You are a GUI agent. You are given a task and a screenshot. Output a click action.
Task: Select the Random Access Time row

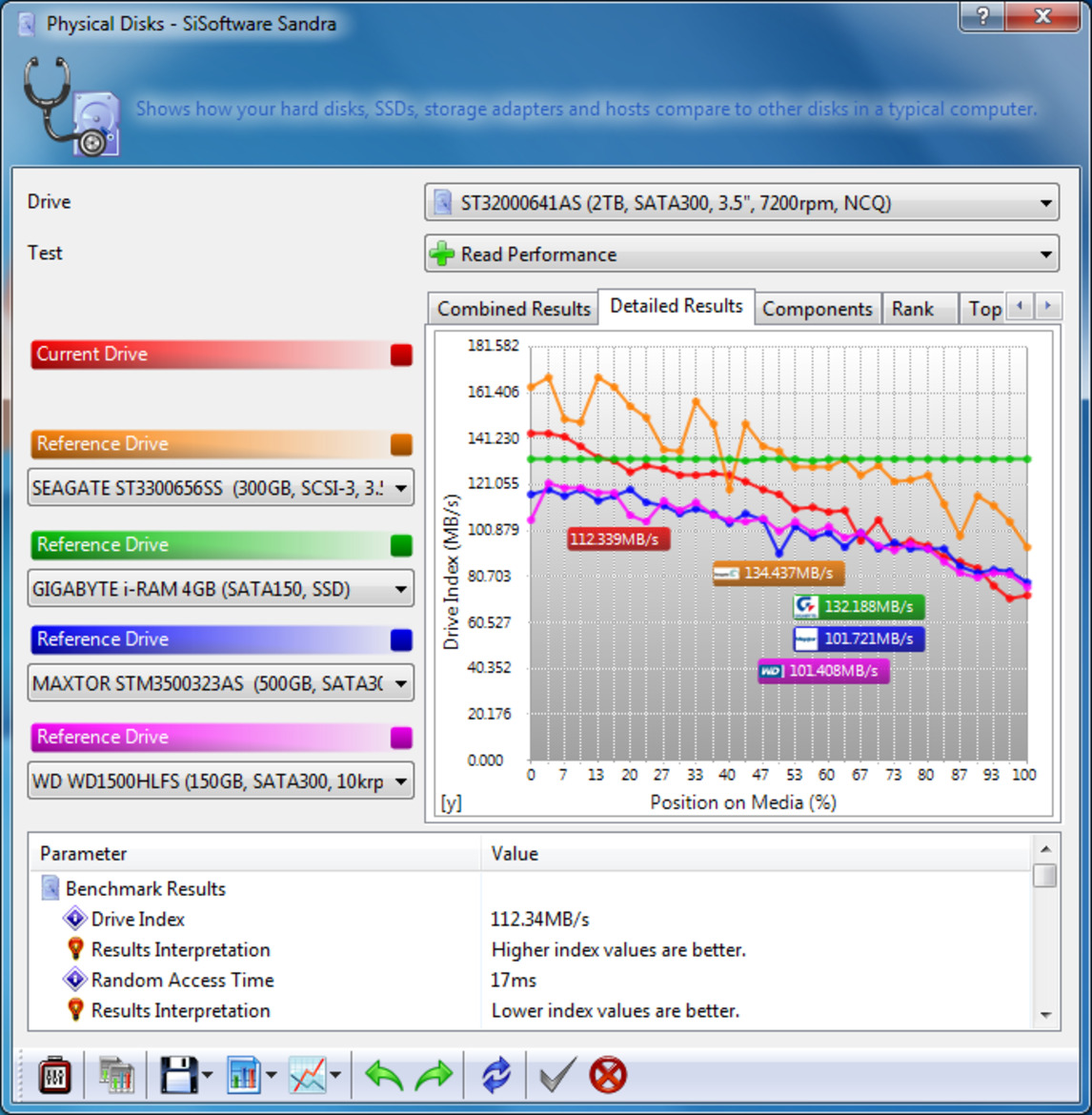coord(531,980)
